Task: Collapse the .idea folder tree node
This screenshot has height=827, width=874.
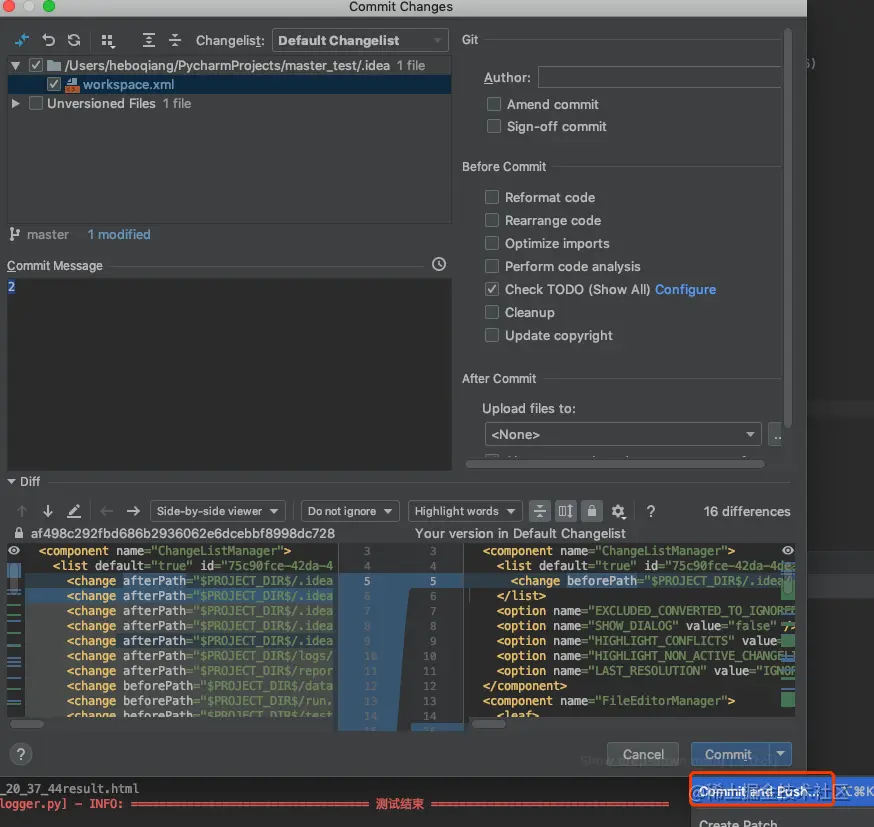Action: tap(16, 66)
